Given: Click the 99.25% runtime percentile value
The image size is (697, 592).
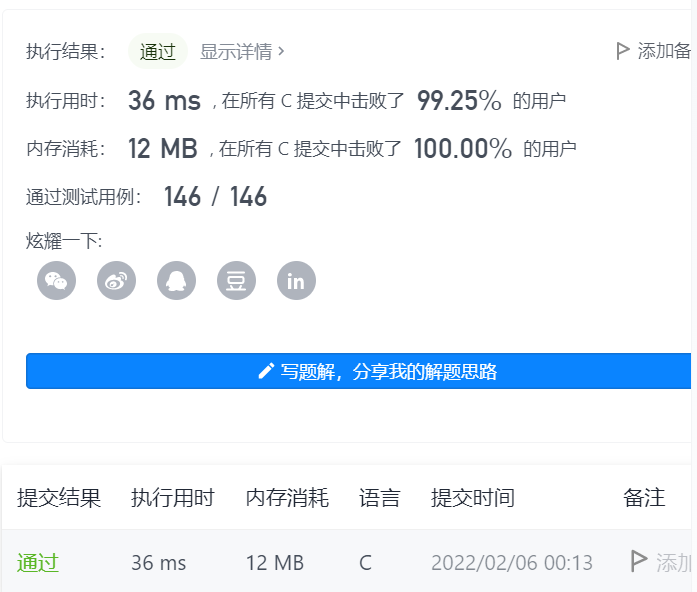Looking at the screenshot, I should pyautogui.click(x=459, y=100).
